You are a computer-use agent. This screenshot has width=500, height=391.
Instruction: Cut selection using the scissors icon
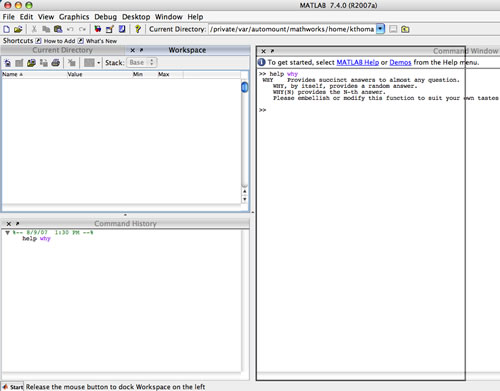34,29
